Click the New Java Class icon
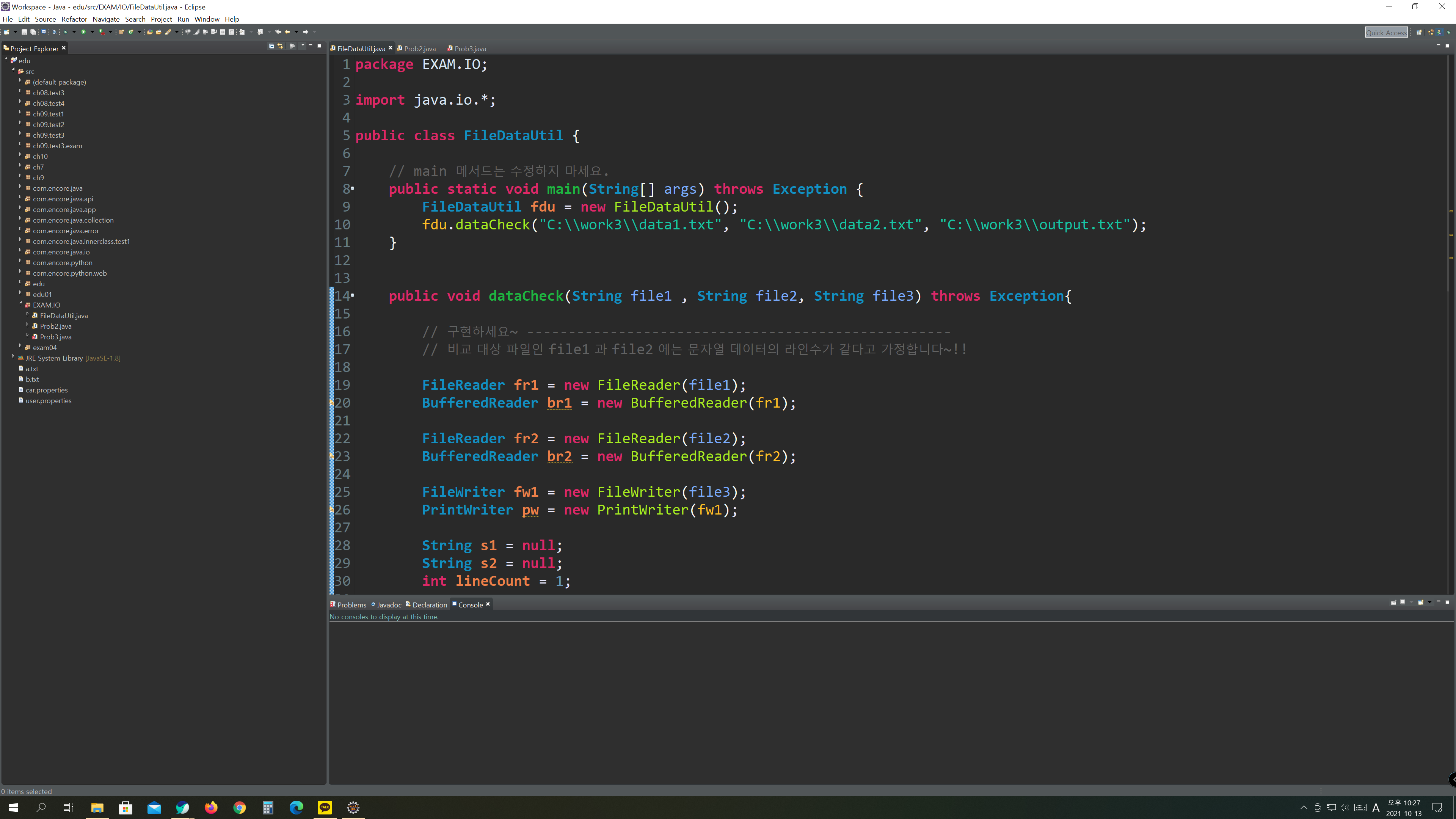Image resolution: width=1456 pixels, height=819 pixels. point(130,32)
